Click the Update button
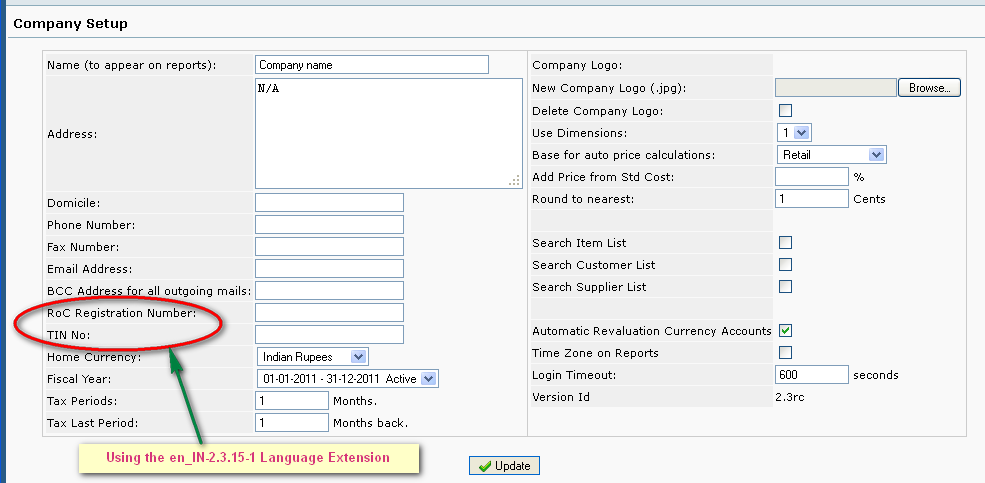 pos(504,466)
